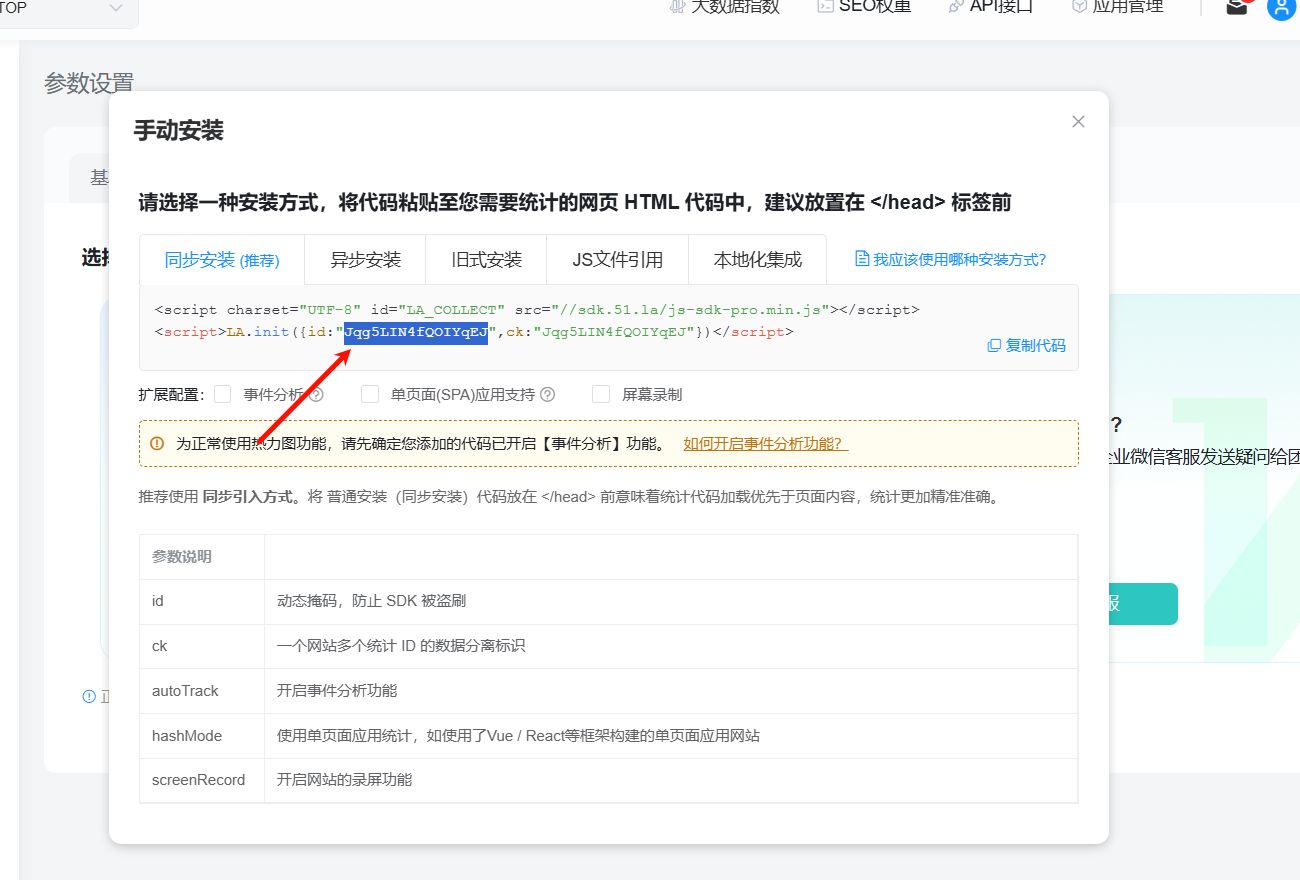Enable 单页面(SPA)应用支持 checkbox
The width and height of the screenshot is (1300, 880).
[x=370, y=395]
